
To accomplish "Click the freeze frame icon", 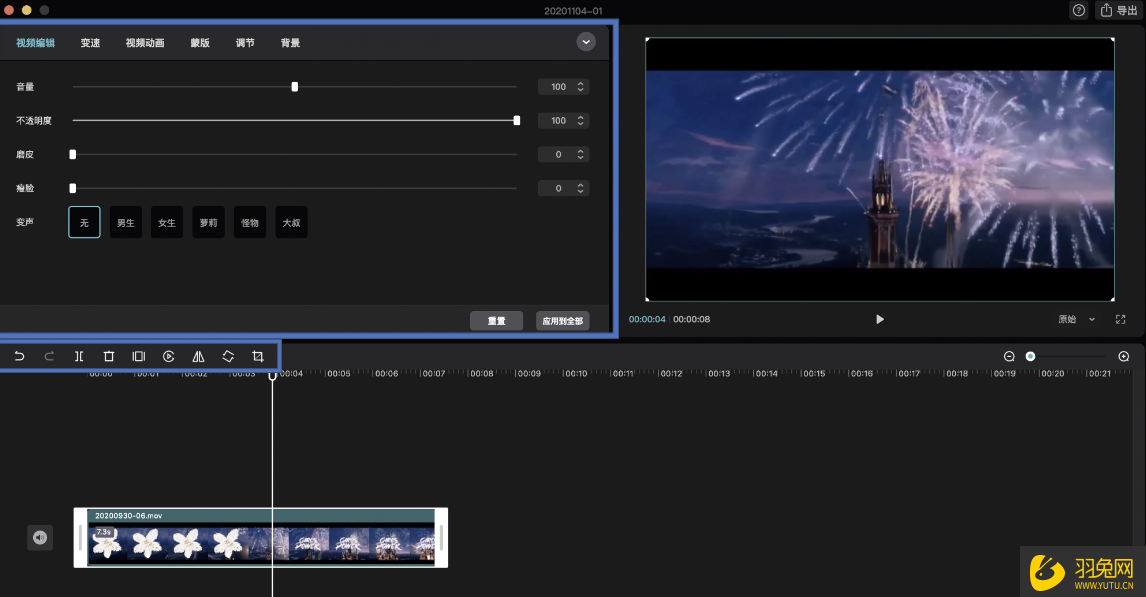I will [139, 356].
